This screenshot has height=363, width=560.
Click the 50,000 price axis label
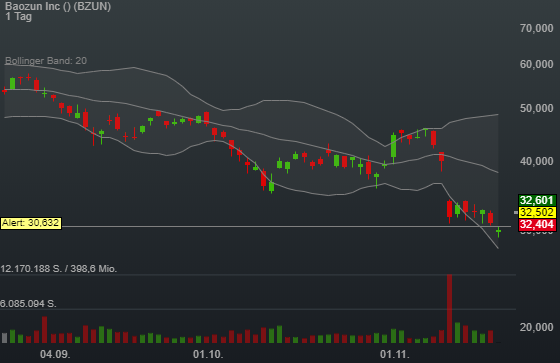click(x=536, y=108)
